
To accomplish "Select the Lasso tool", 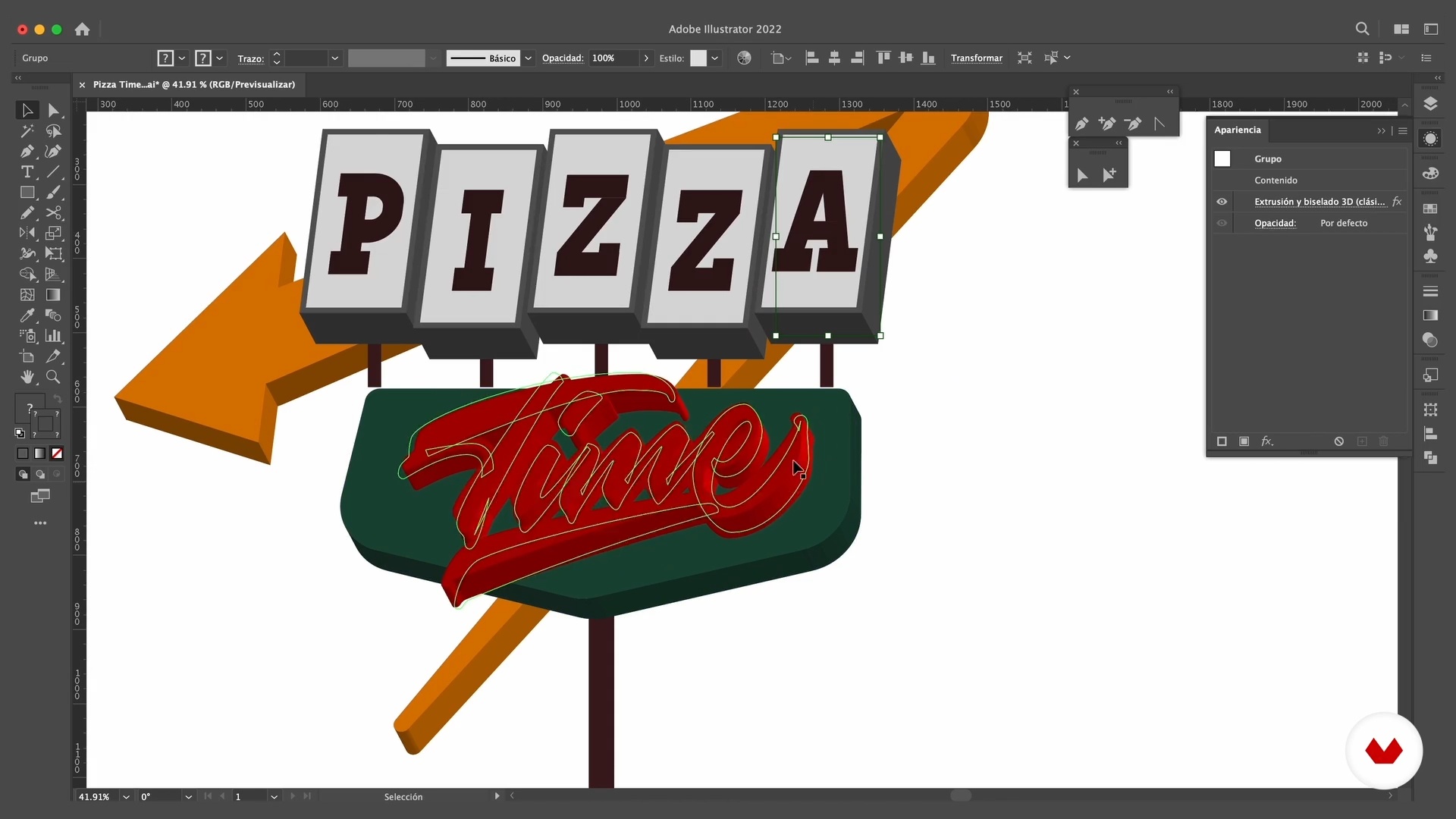I will (53, 131).
